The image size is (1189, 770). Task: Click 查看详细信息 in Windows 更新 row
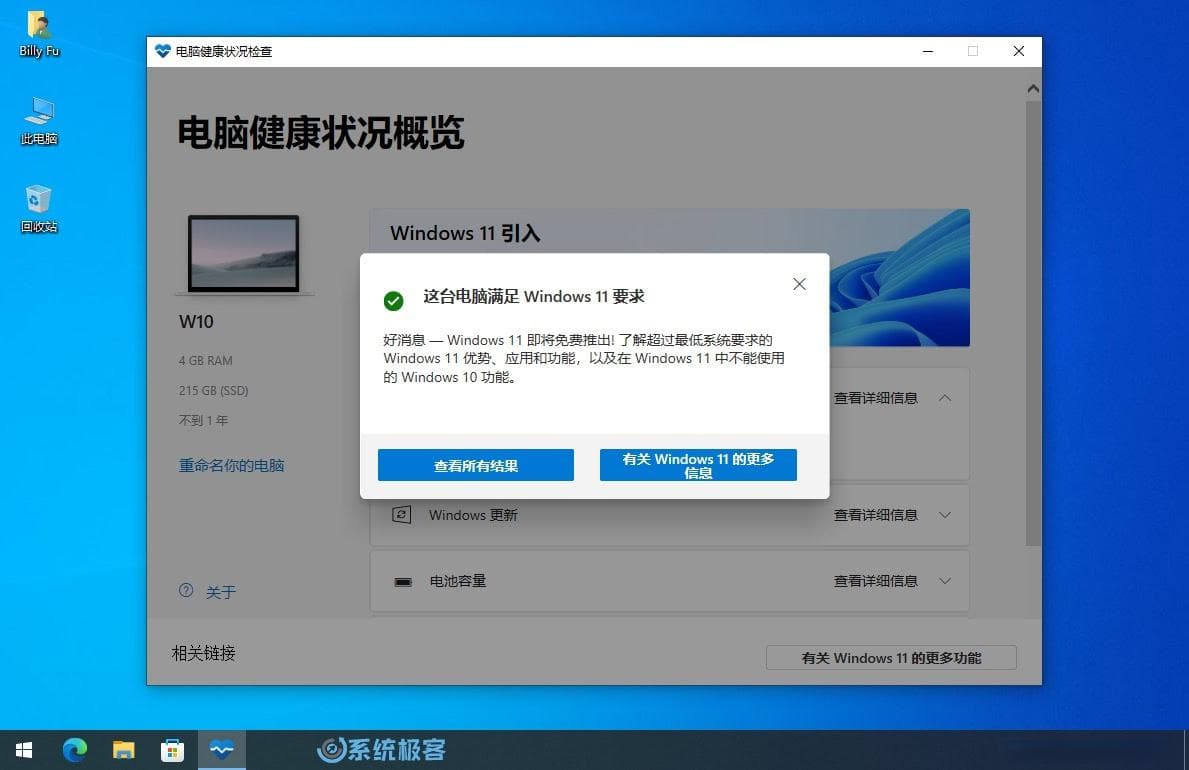876,515
